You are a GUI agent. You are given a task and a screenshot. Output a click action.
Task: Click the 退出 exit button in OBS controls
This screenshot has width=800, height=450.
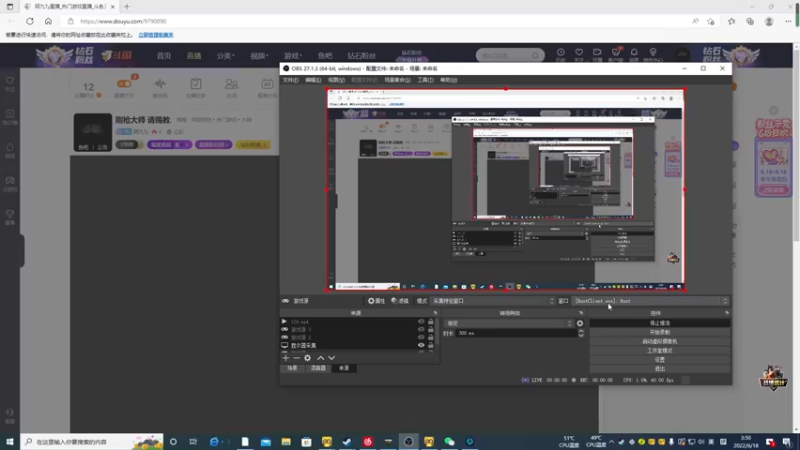coord(660,369)
